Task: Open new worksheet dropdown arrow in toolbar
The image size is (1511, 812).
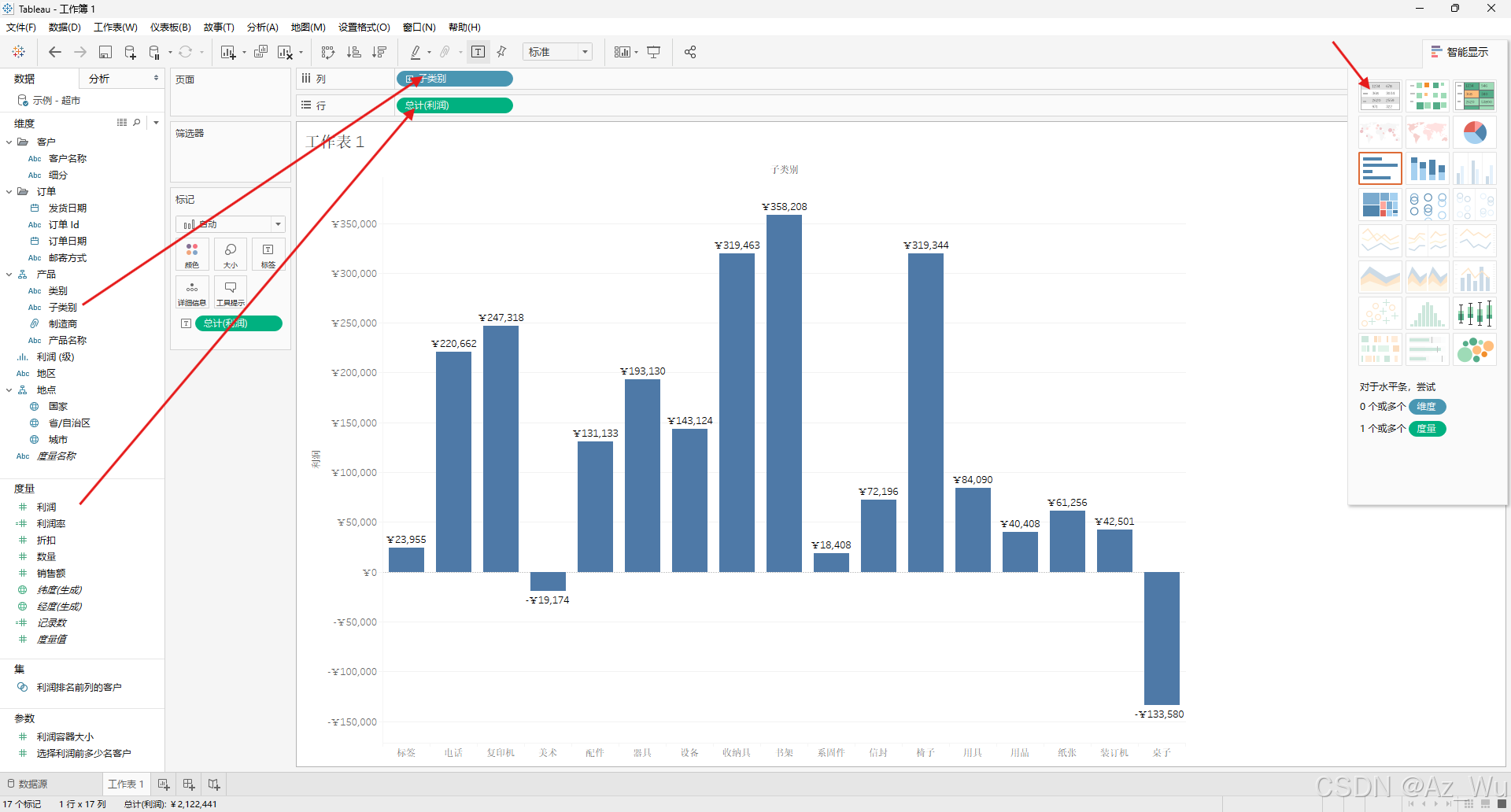Action: tap(244, 53)
